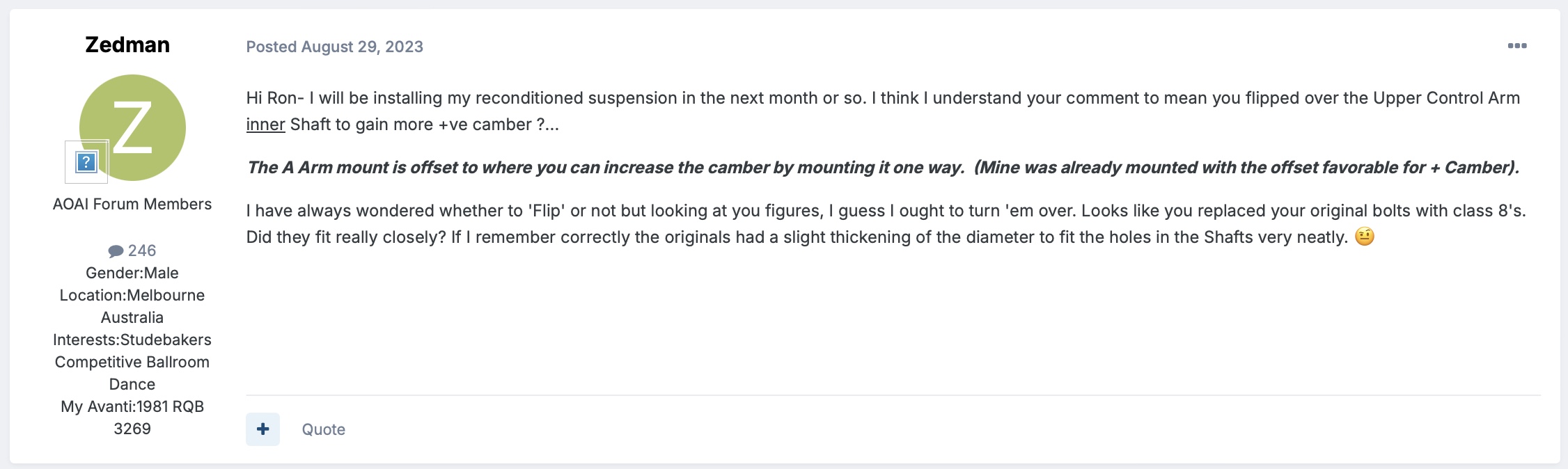
Task: Click the Hi Ron opening paragraph
Action: coord(883,111)
